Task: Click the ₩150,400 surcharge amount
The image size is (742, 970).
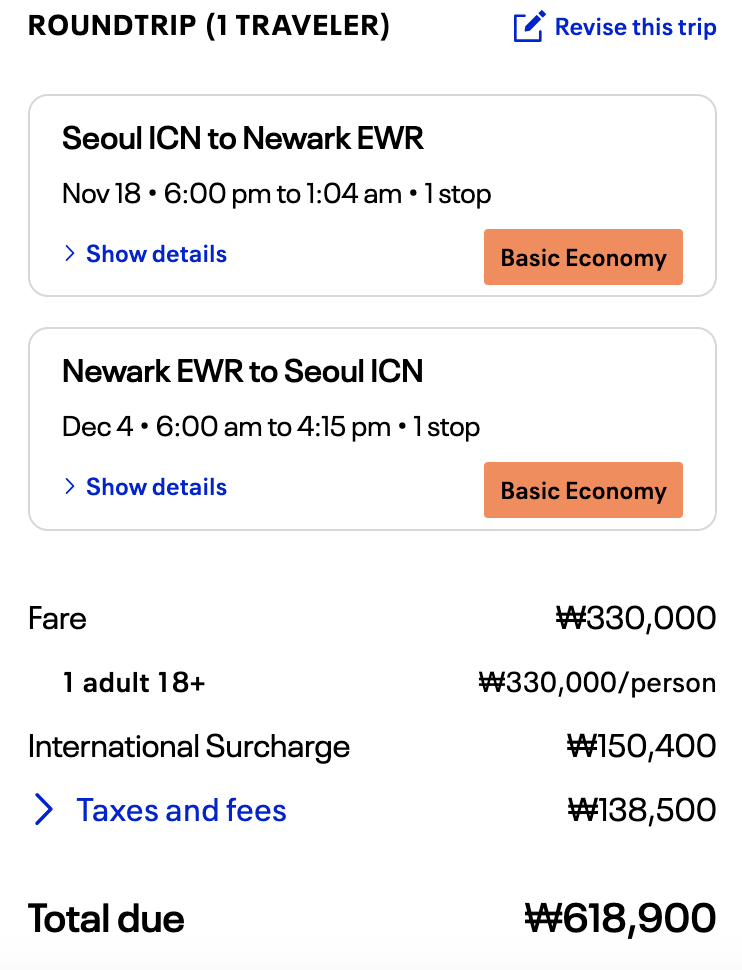Action: (641, 747)
